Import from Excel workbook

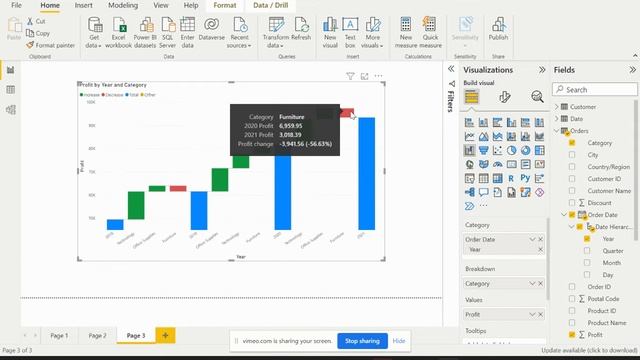pos(118,33)
